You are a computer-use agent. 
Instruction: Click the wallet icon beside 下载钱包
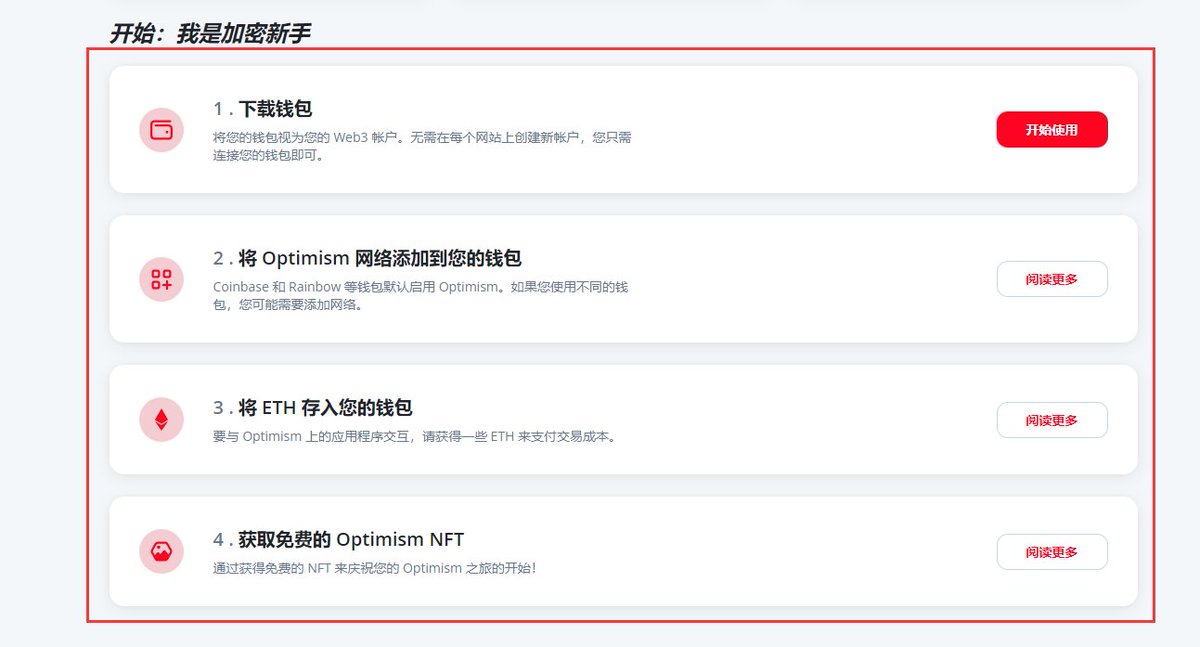pos(161,130)
